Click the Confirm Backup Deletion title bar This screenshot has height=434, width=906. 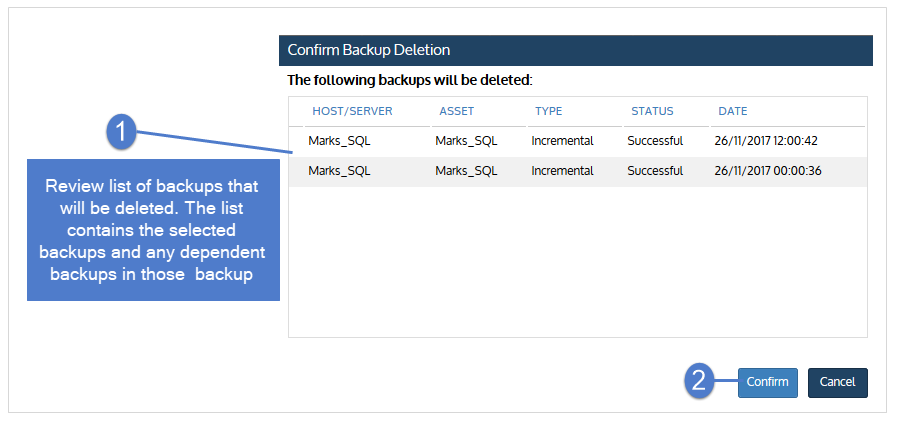pos(575,50)
